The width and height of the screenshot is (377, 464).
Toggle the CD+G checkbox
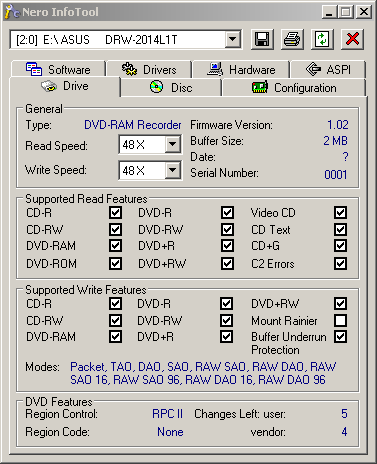[340, 246]
